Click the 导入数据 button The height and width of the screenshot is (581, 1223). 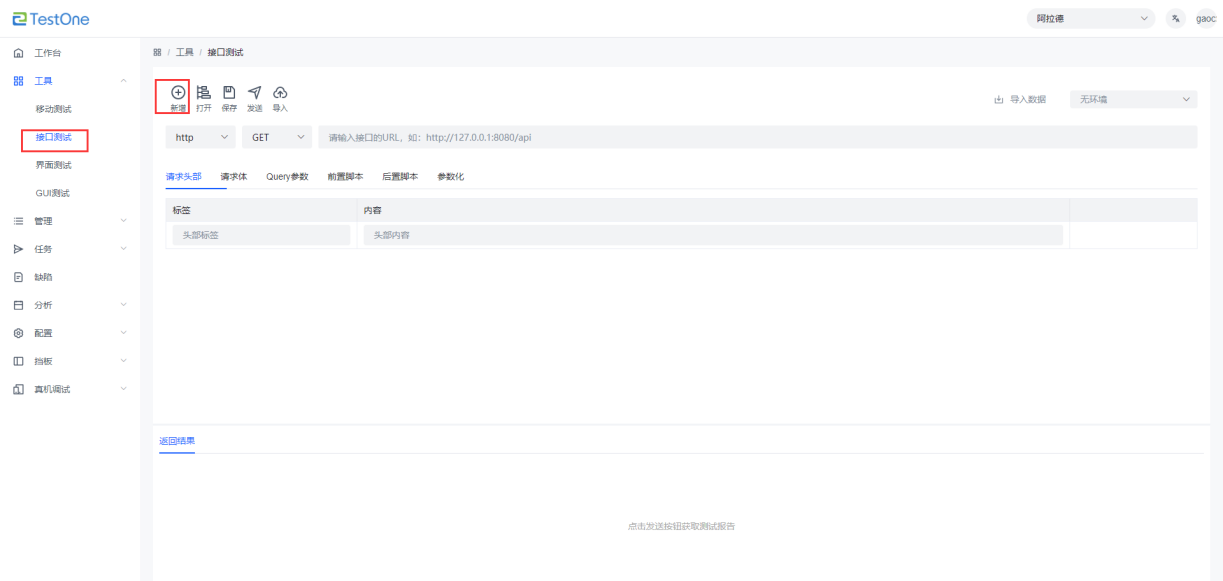tap(1020, 99)
